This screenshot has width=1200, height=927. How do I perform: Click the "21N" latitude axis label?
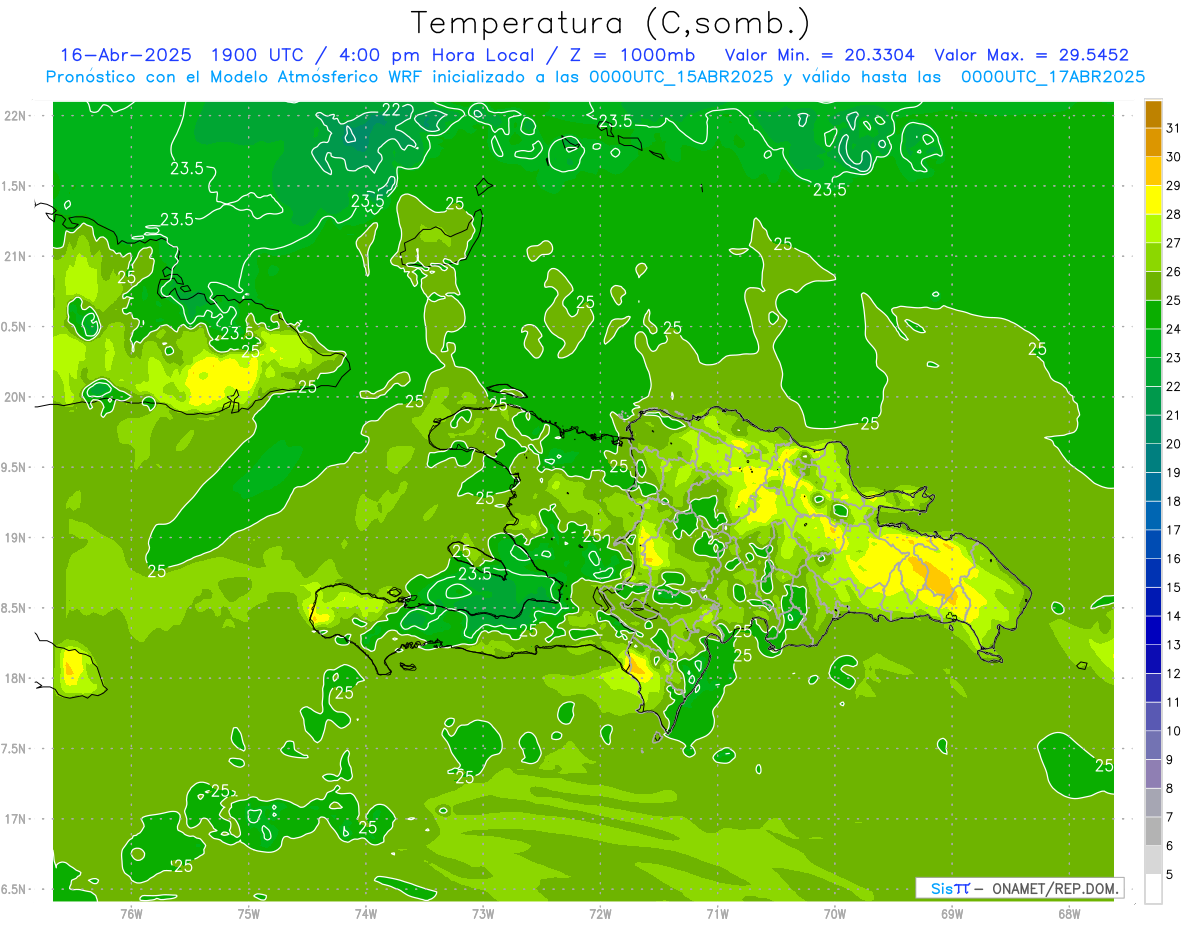tap(15, 256)
